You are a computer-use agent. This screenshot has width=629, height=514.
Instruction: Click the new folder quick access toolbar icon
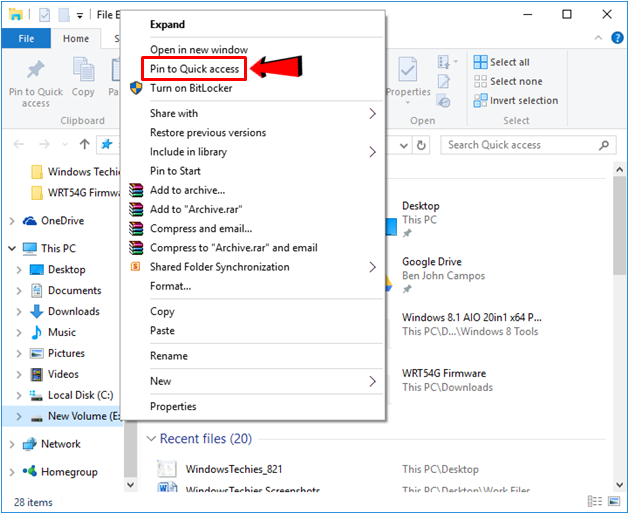64,15
